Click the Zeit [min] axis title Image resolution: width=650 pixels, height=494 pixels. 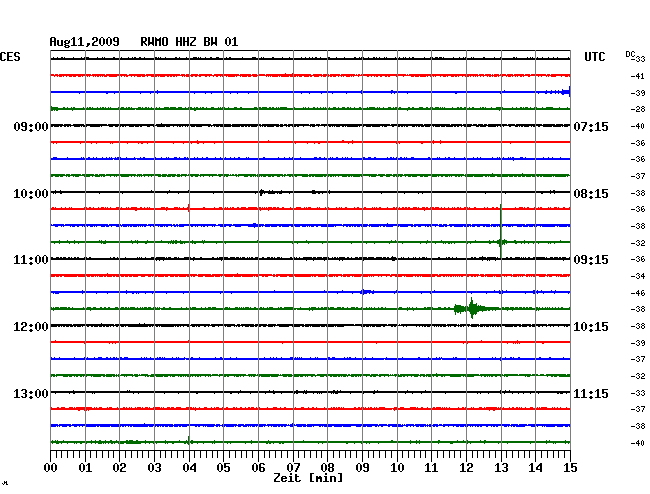click(x=308, y=478)
